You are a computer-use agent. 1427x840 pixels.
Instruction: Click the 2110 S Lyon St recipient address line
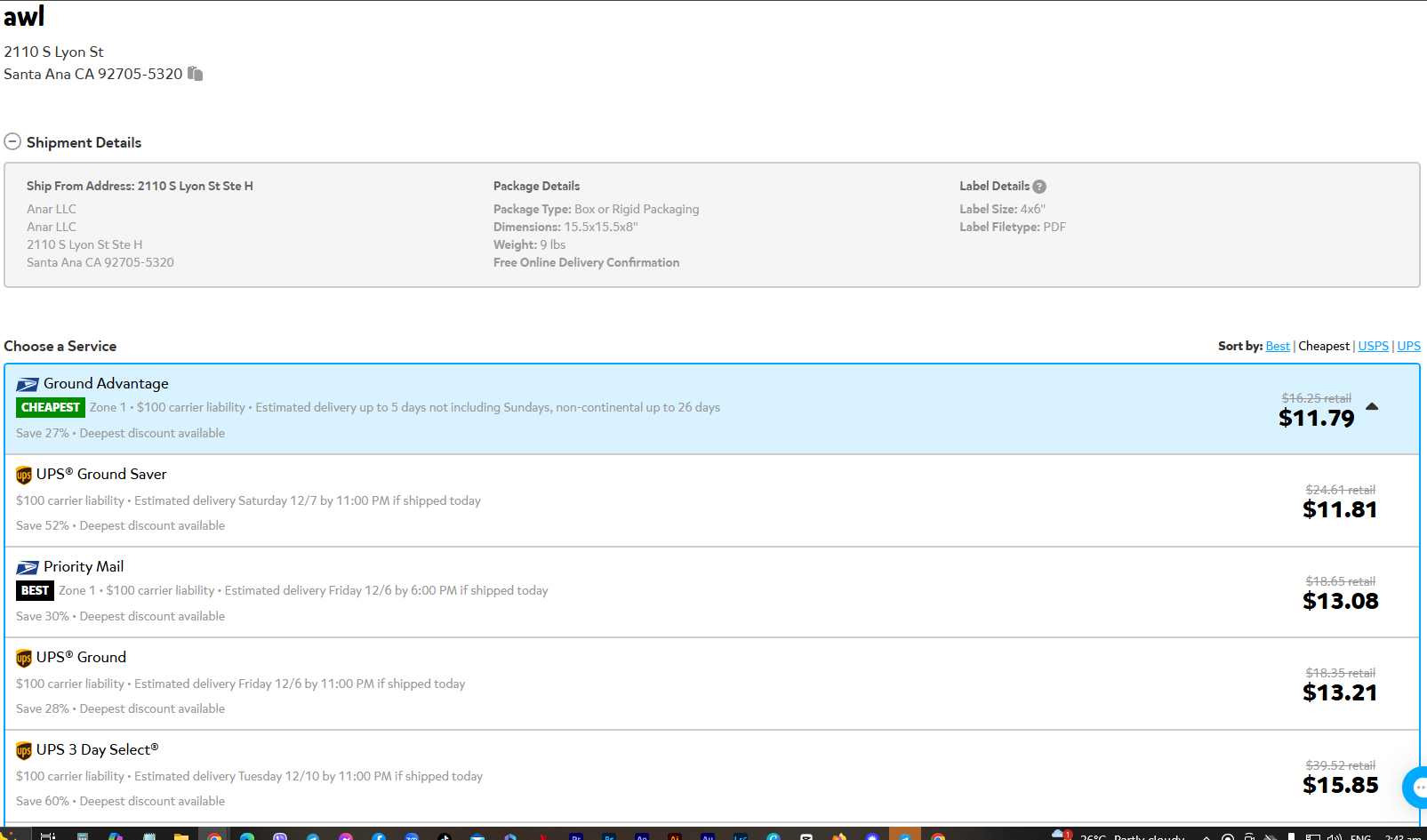53,52
